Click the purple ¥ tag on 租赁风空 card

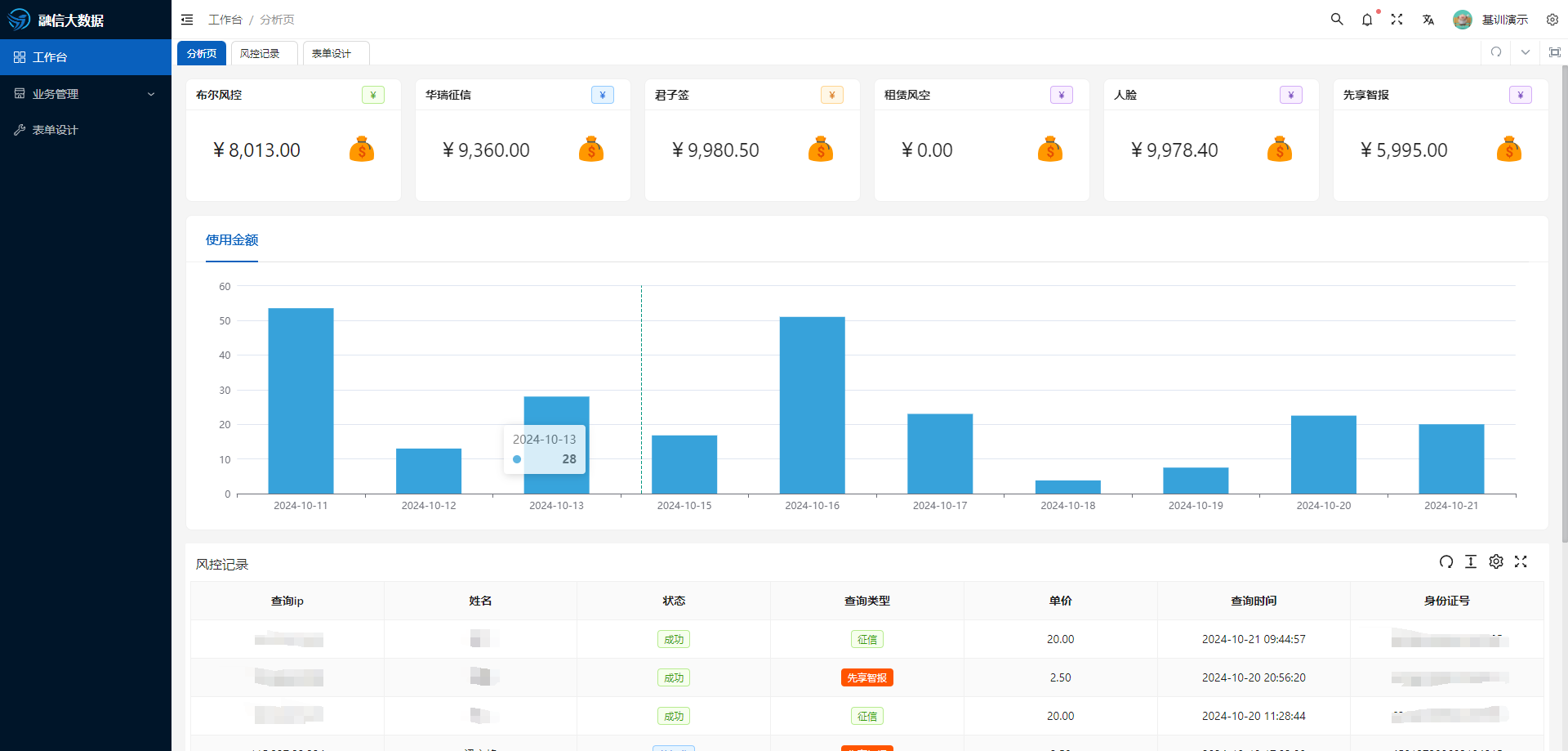[x=1062, y=95]
